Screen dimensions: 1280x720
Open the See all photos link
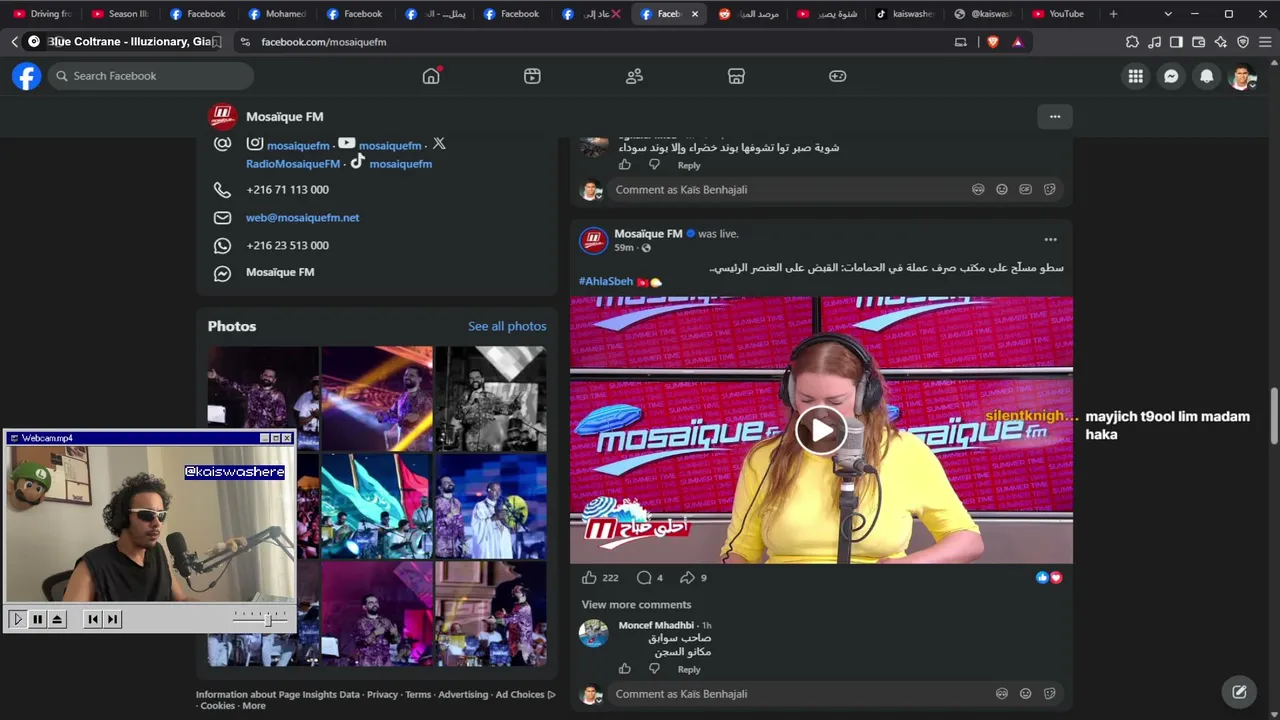click(507, 326)
